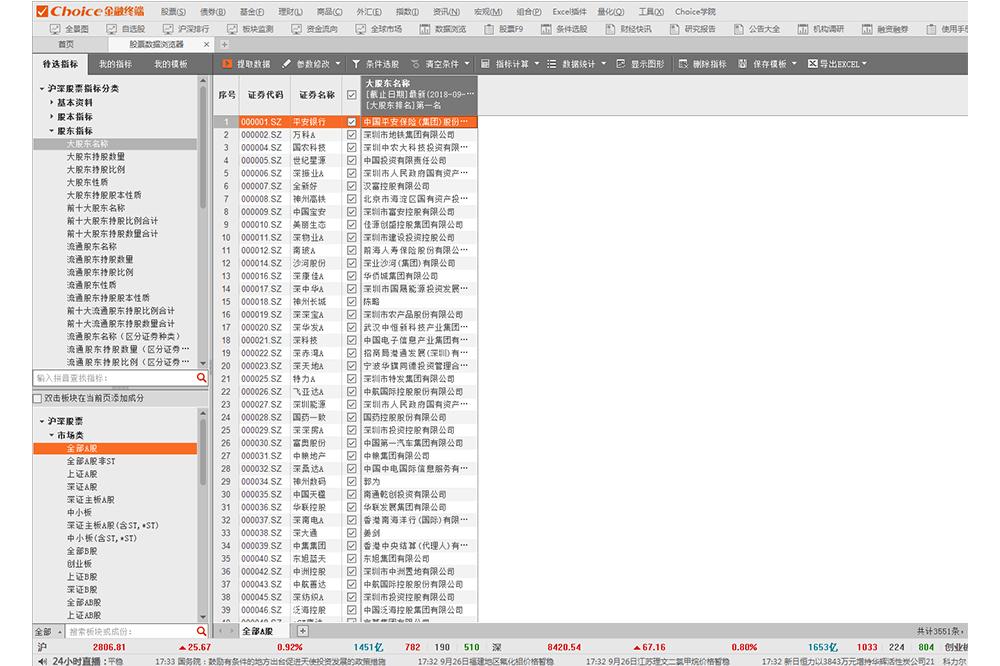Open 研究报告 from the shortcut toolbar
Screen dimensions: 1000x666
click(x=693, y=29)
